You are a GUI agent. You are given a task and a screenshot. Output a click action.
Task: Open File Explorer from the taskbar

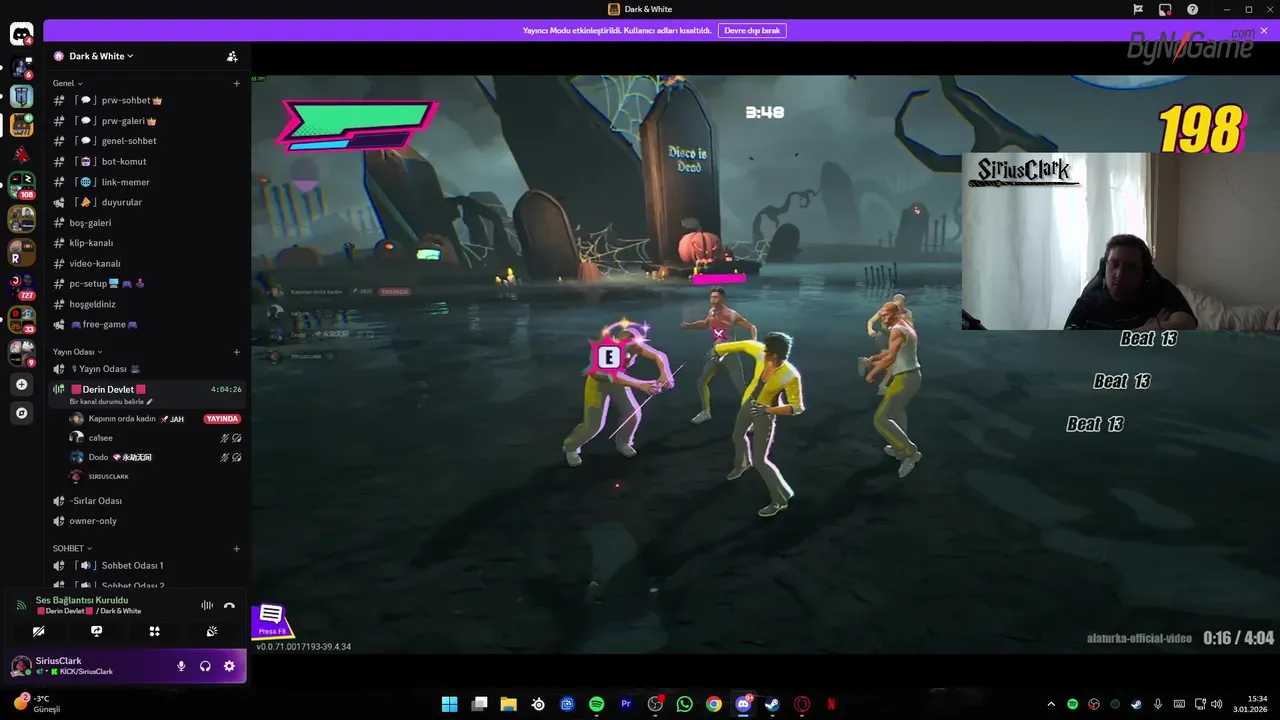click(508, 704)
